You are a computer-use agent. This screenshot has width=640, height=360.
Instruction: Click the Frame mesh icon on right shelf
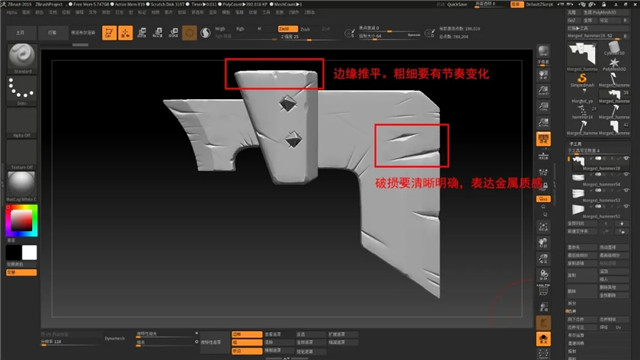pos(543,227)
